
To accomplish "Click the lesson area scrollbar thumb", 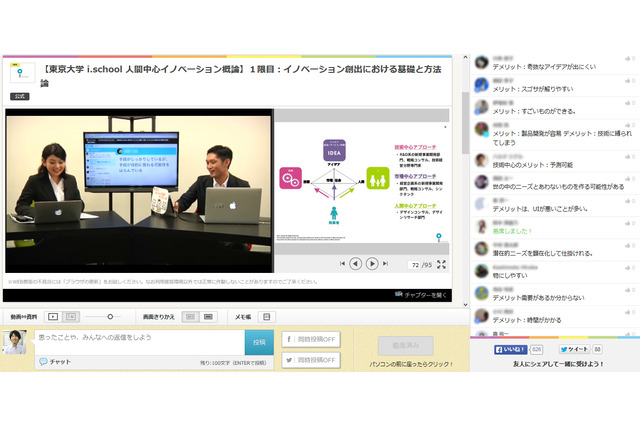I will point(465,122).
